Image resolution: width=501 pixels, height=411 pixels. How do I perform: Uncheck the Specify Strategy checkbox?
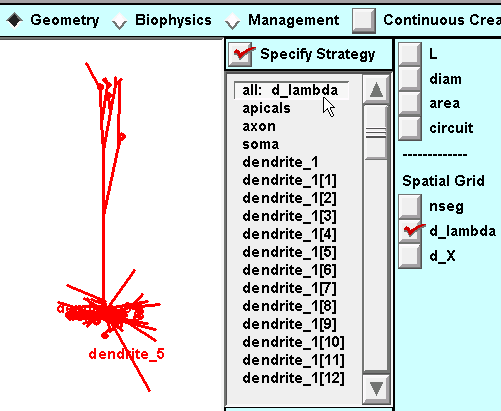click(x=240, y=54)
